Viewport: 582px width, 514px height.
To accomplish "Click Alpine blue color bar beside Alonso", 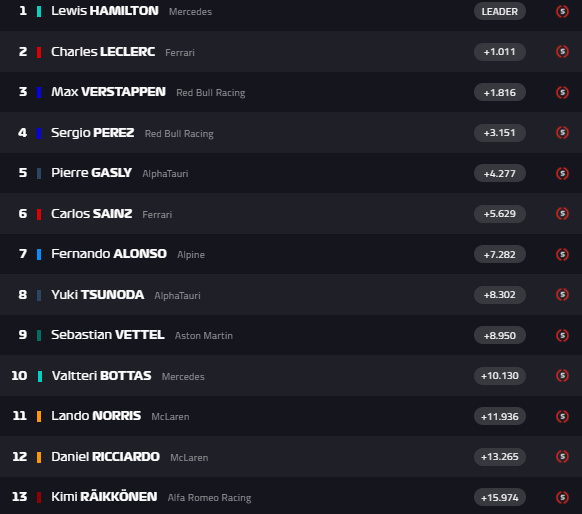I will point(39,254).
